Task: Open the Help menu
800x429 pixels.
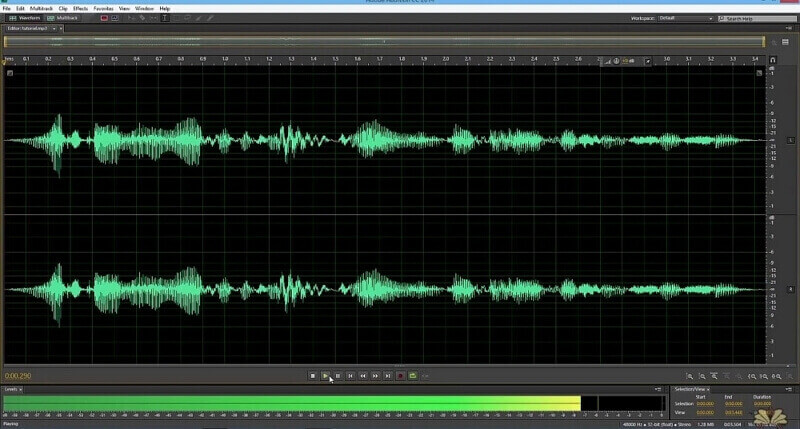Action: [x=165, y=9]
